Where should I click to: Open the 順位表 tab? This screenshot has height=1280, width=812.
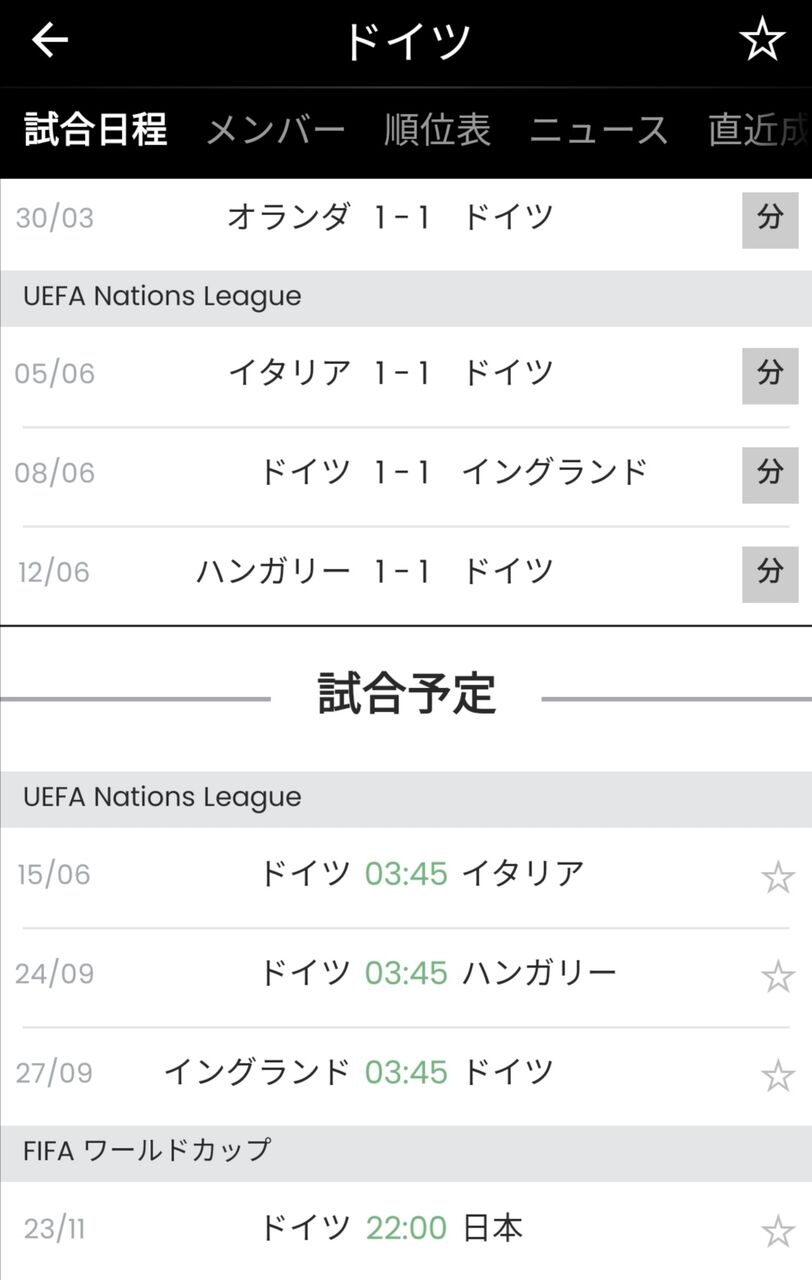pos(437,130)
